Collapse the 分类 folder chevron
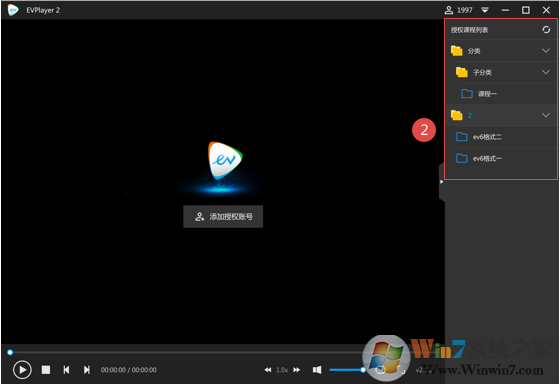 point(546,50)
